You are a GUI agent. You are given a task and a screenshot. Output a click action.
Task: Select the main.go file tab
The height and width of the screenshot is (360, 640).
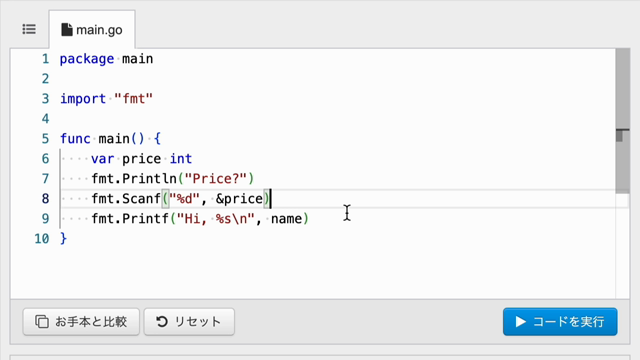coord(92,30)
